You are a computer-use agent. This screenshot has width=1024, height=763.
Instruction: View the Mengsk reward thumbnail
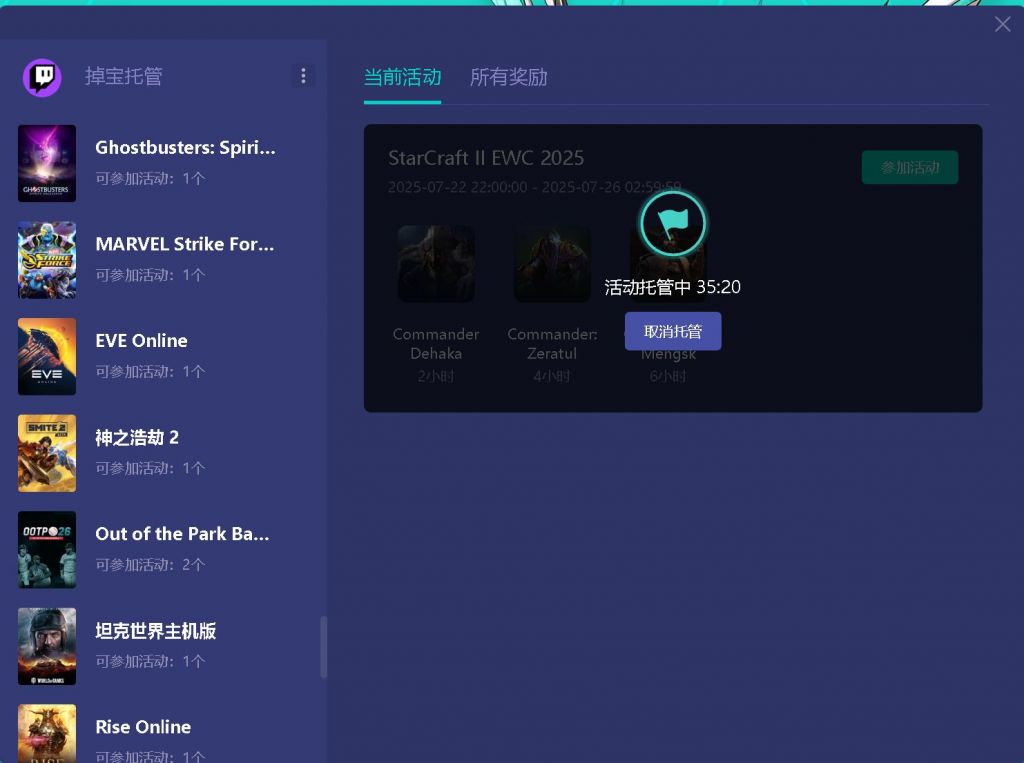[x=668, y=263]
